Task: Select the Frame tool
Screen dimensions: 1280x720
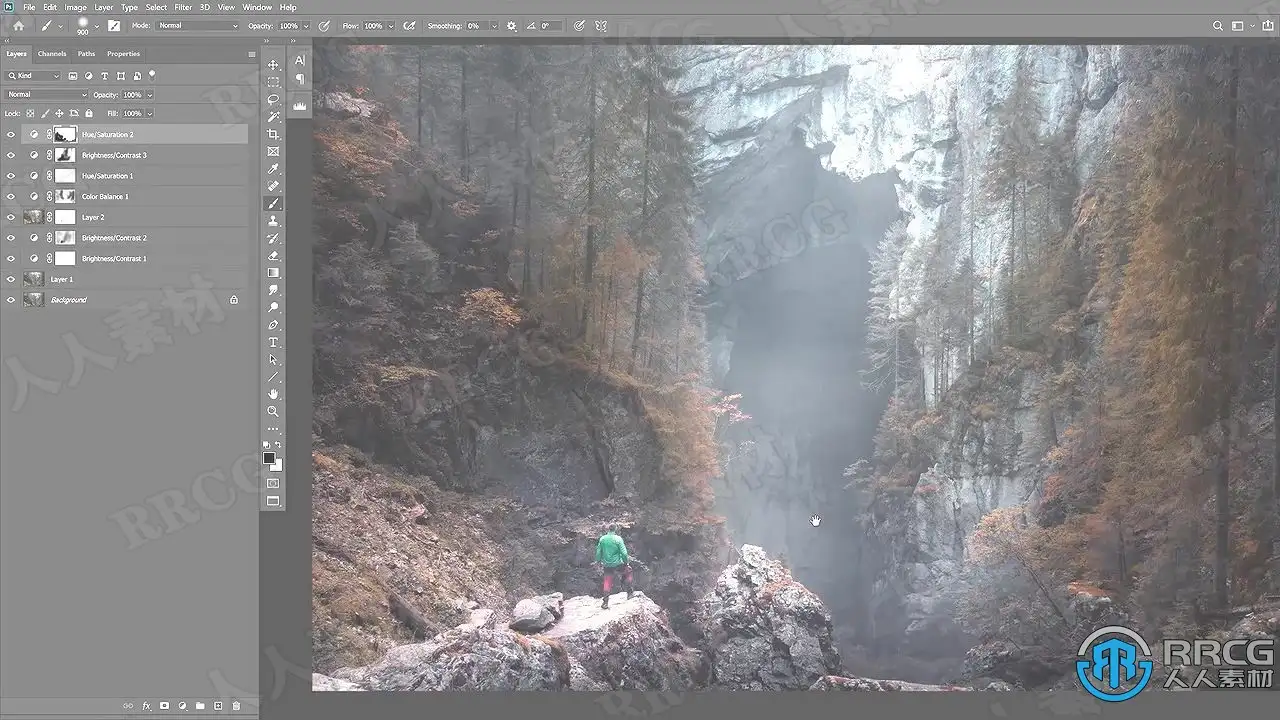Action: (x=273, y=151)
